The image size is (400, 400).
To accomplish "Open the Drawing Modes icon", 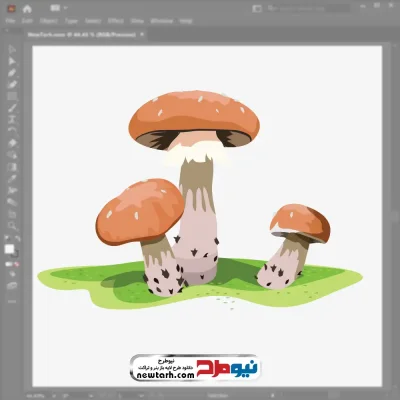I will 12,274.
